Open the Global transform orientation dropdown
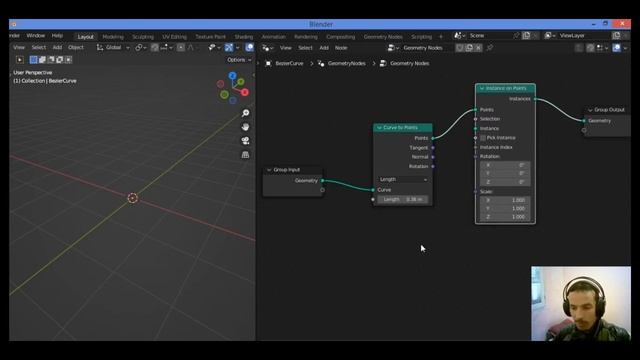Viewport: 640px width, 360px height. pos(113,48)
